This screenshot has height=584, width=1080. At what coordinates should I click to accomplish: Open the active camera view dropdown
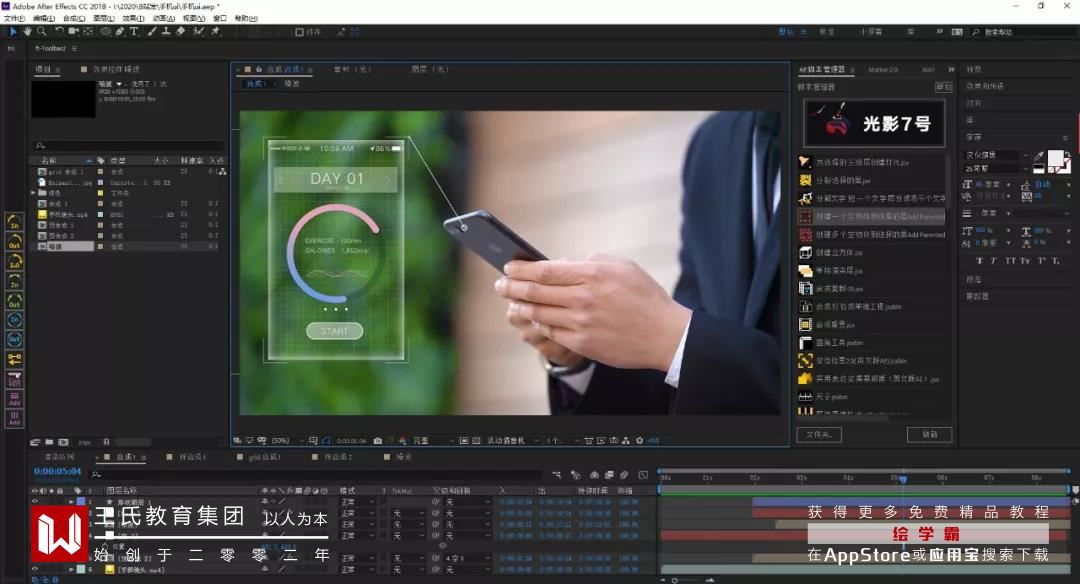(x=513, y=441)
